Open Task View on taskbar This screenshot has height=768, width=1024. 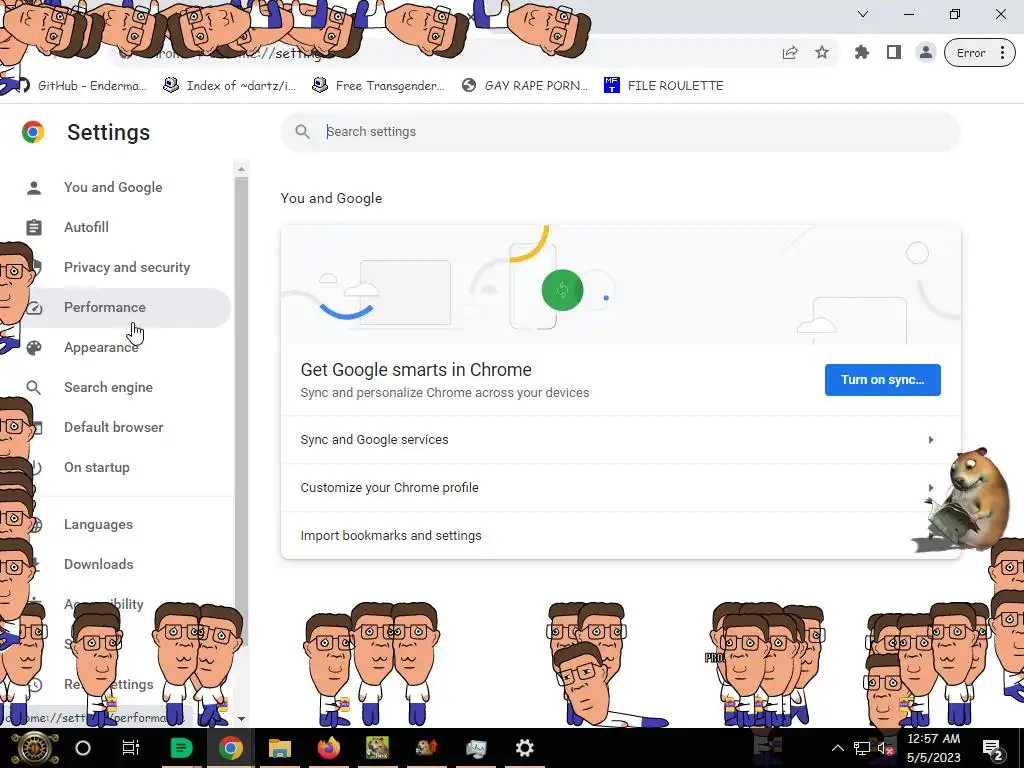(x=131, y=748)
